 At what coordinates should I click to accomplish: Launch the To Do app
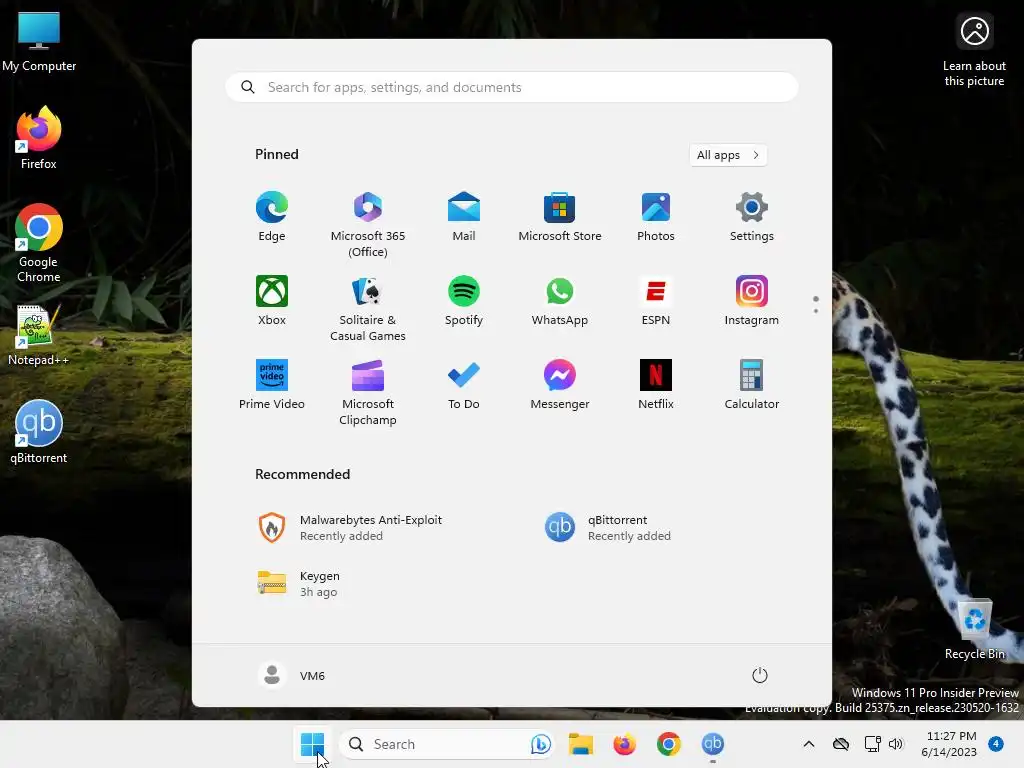pyautogui.click(x=464, y=384)
